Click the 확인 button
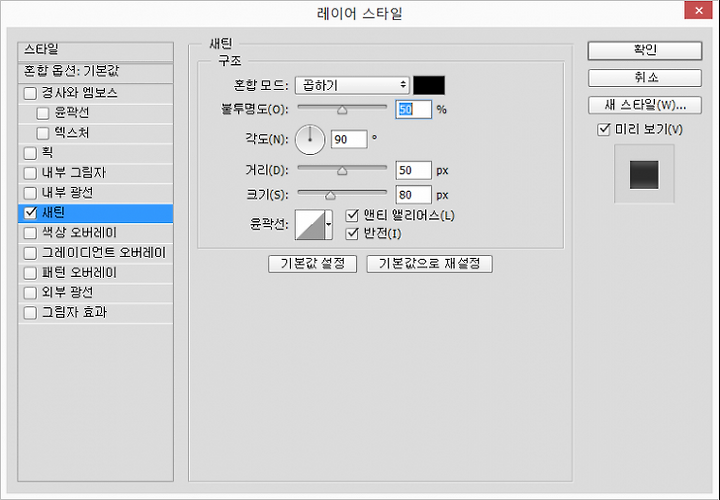 645,51
